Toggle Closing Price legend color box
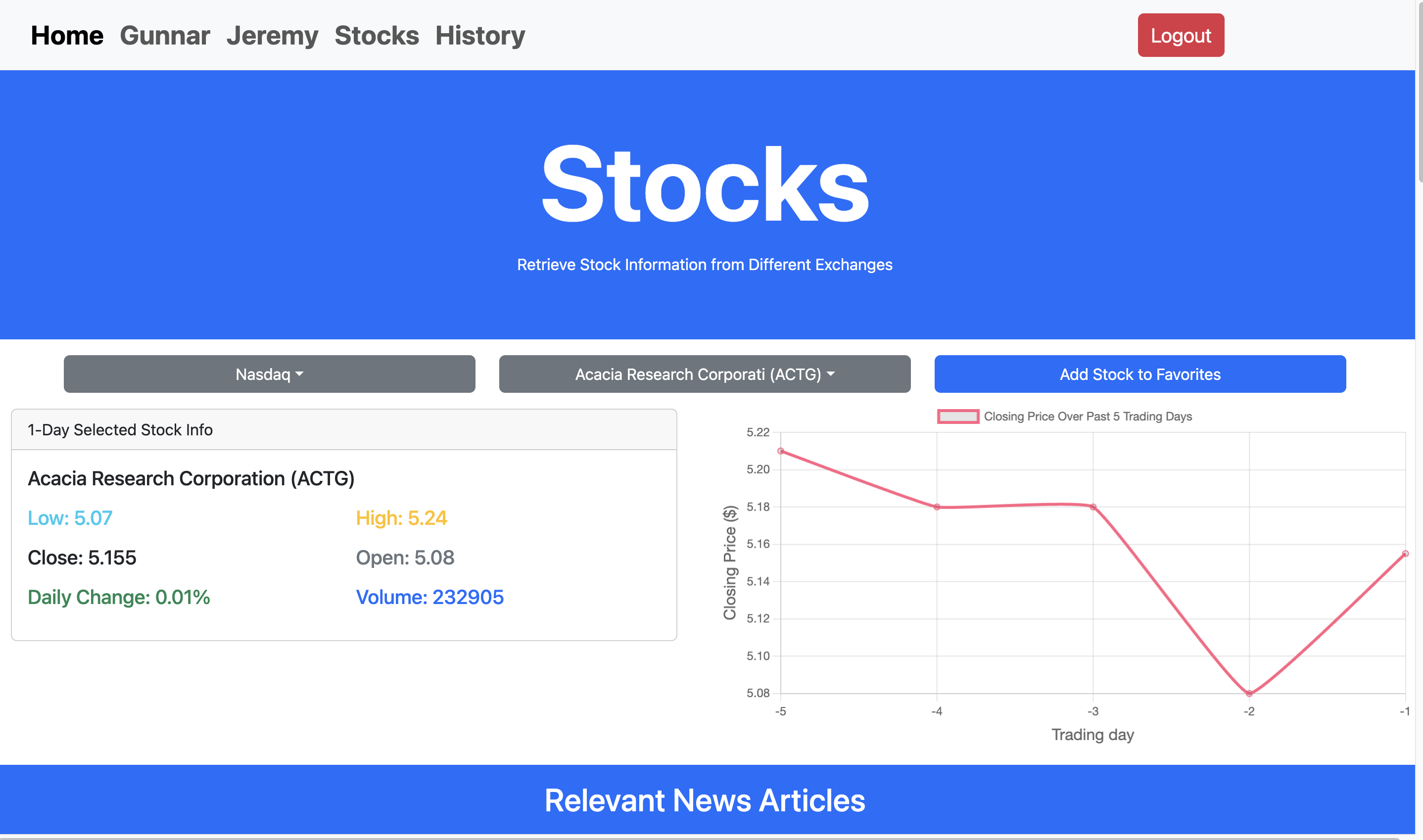The height and width of the screenshot is (840, 1423). [x=958, y=417]
